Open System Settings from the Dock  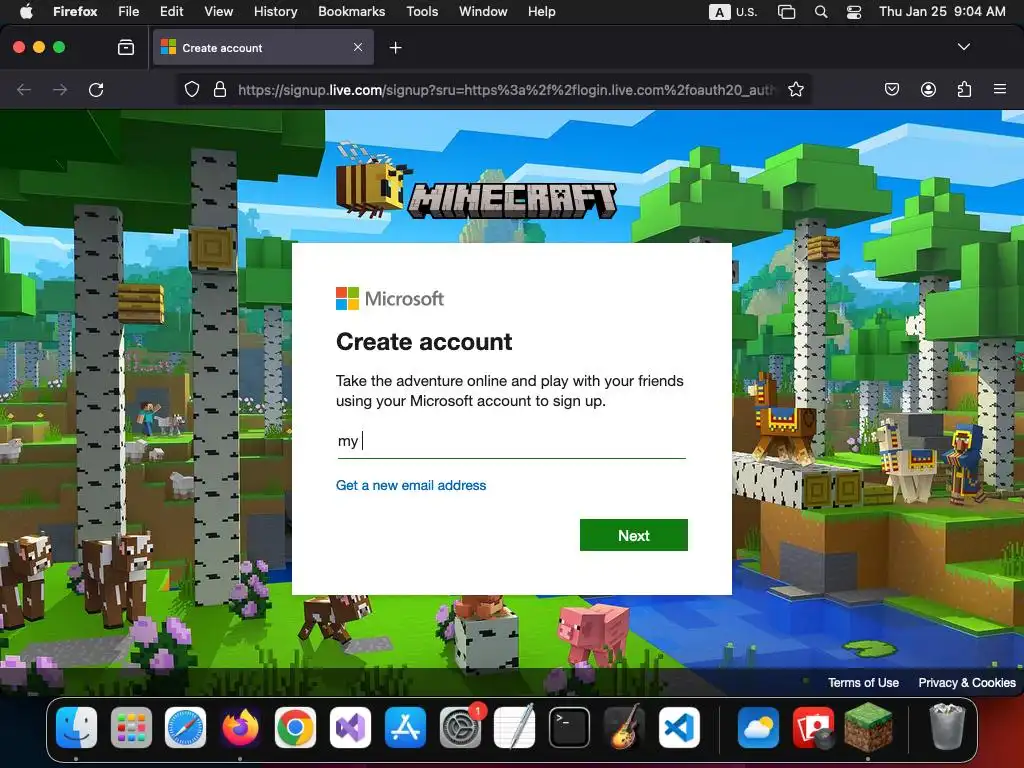click(460, 728)
